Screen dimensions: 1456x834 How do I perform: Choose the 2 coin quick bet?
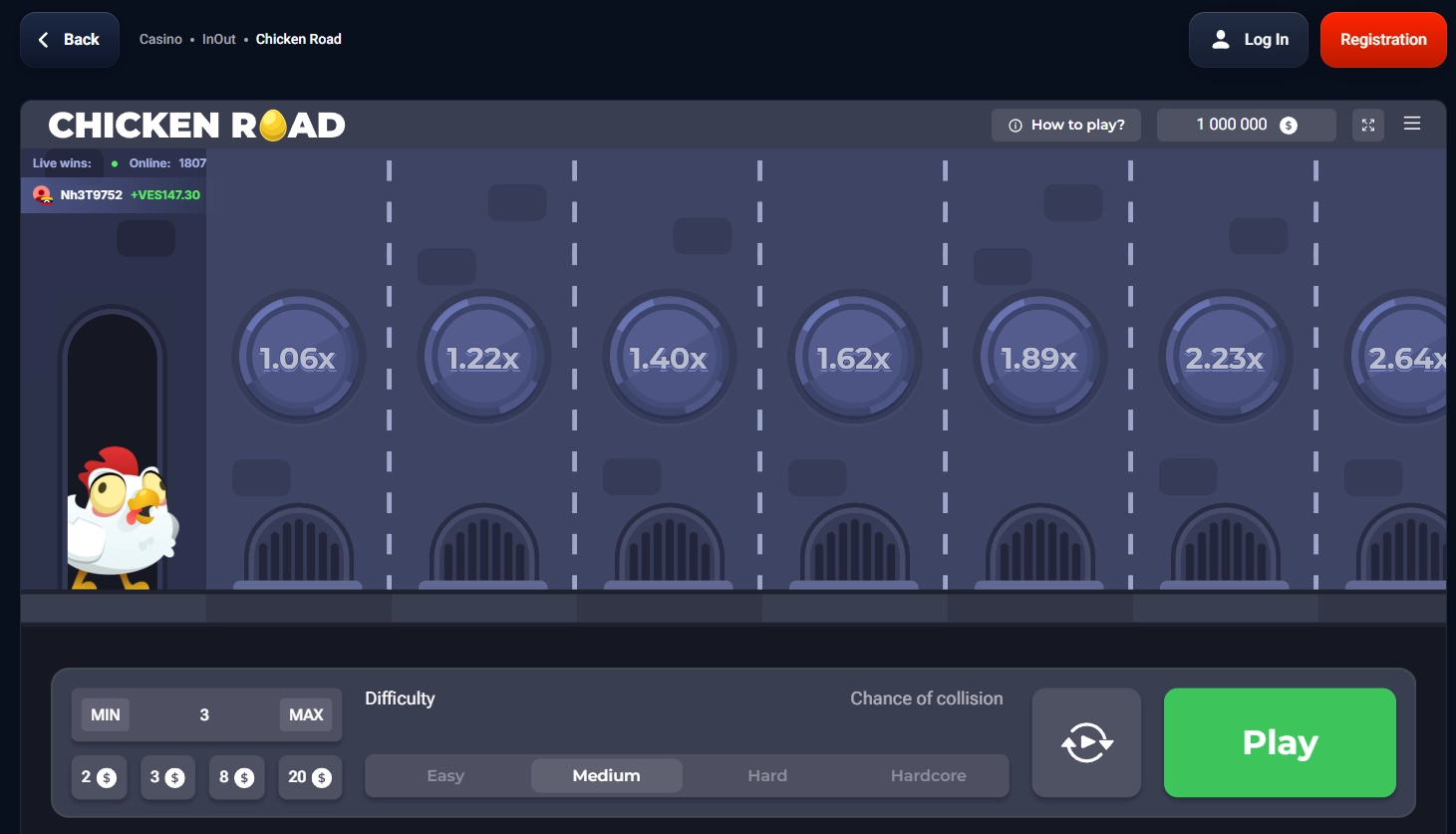(x=99, y=777)
